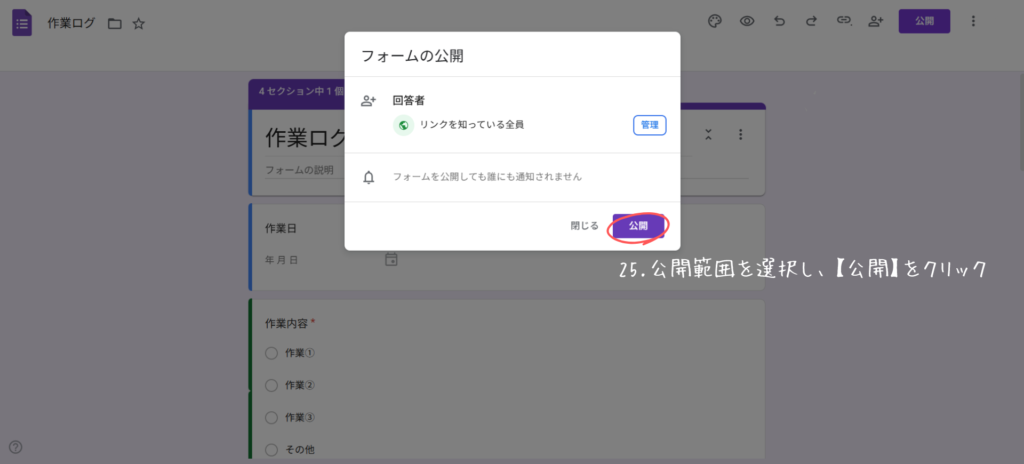Image resolution: width=1024 pixels, height=464 pixels.
Task: Select the 作業① radio option
Action: point(272,354)
